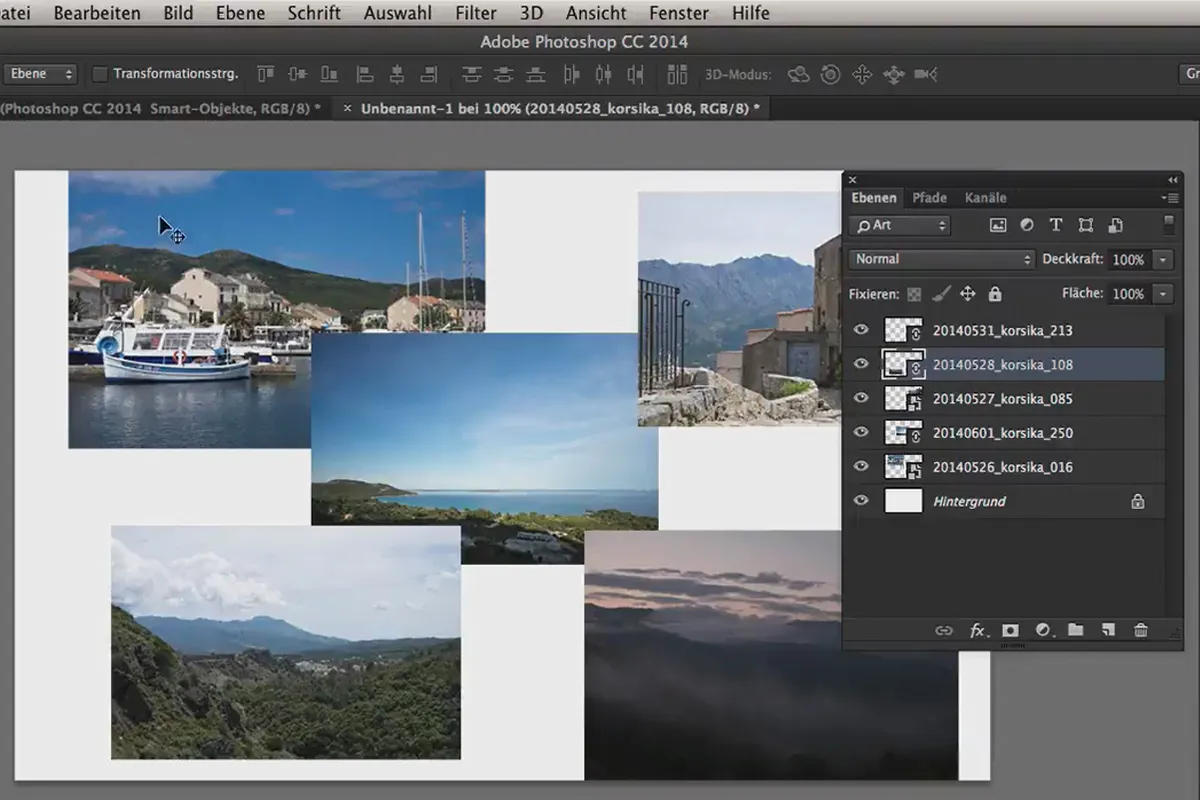
Task: Open the Art filter type dropdown
Action: click(900, 225)
